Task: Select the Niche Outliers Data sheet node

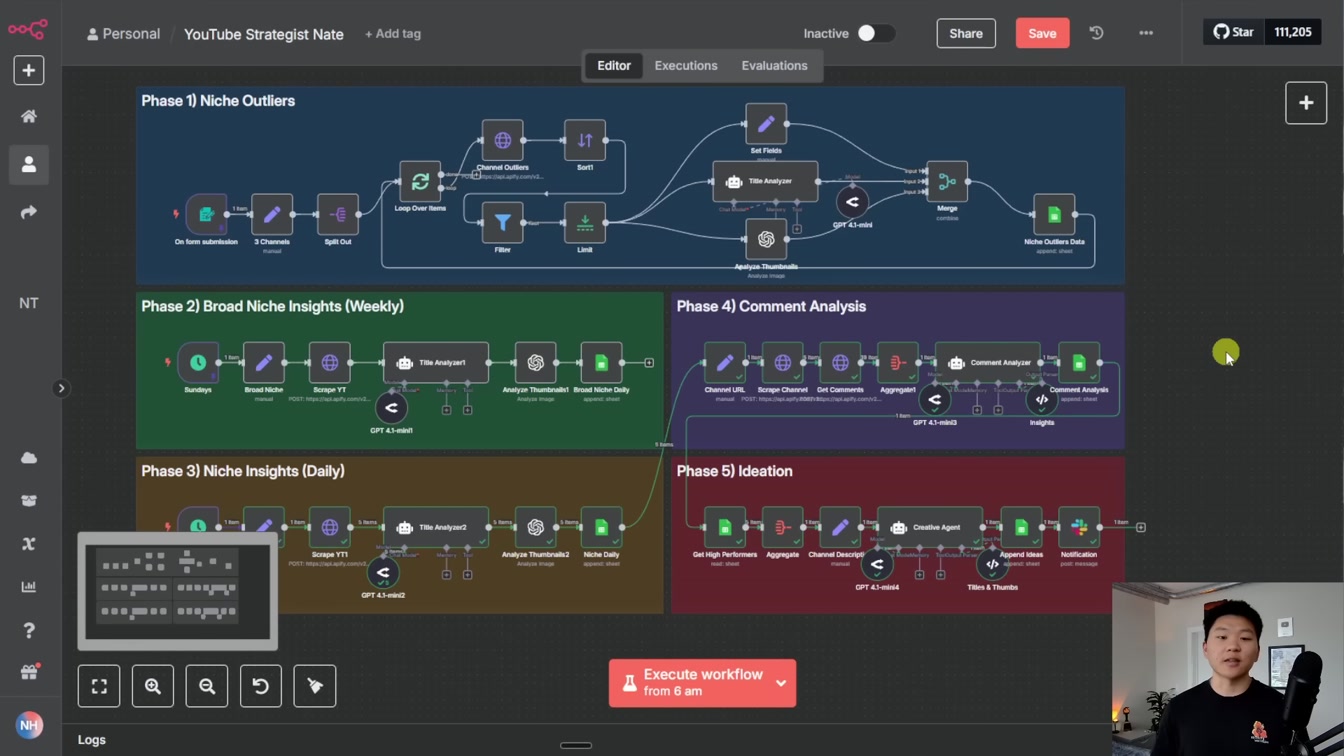Action: (1054, 215)
